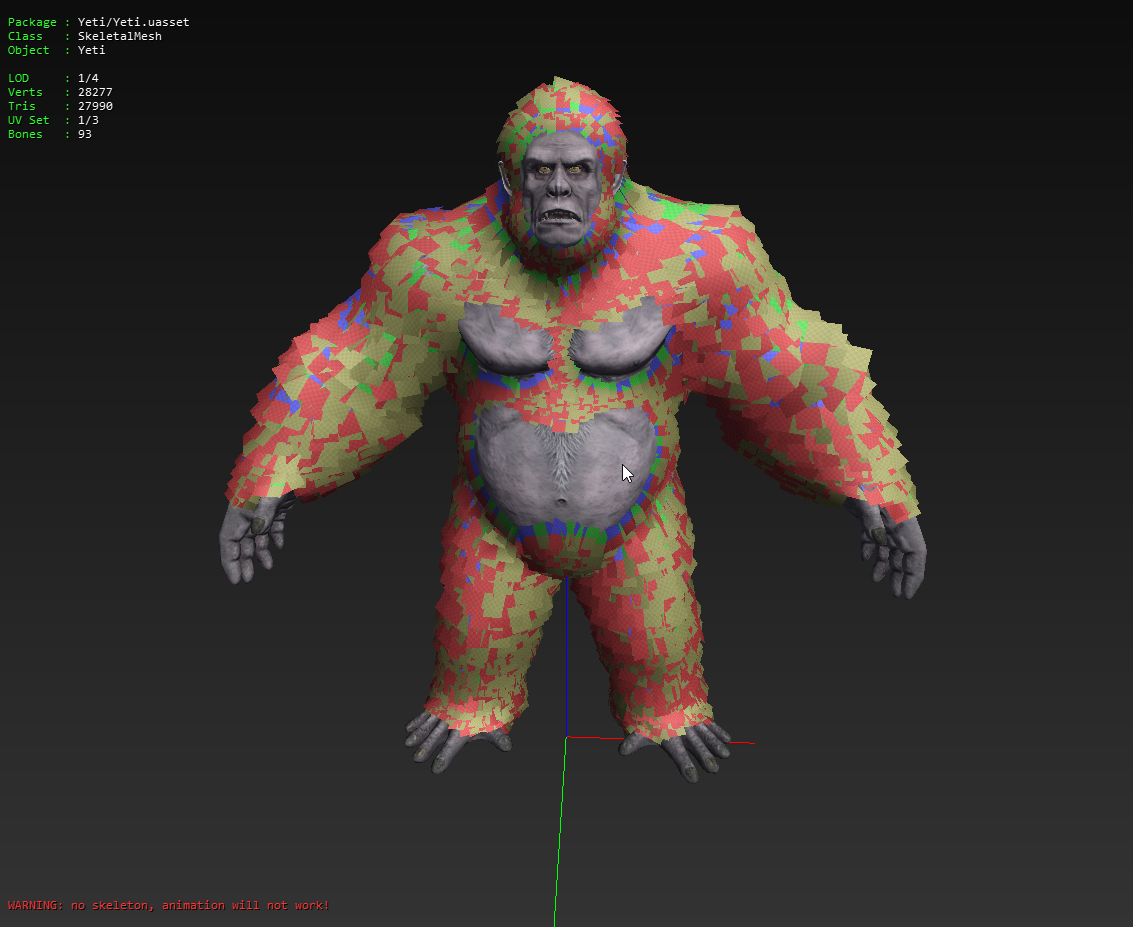Click the SkeletalMesh class value
Viewport: 1133px width, 927px height.
(x=119, y=36)
